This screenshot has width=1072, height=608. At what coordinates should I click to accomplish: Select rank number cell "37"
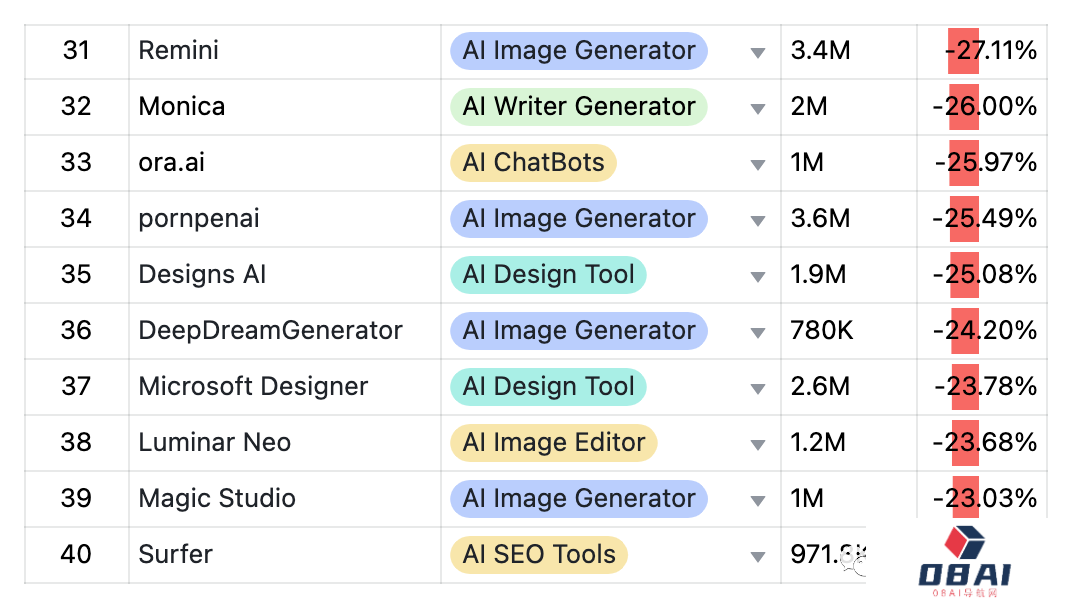[x=77, y=388]
